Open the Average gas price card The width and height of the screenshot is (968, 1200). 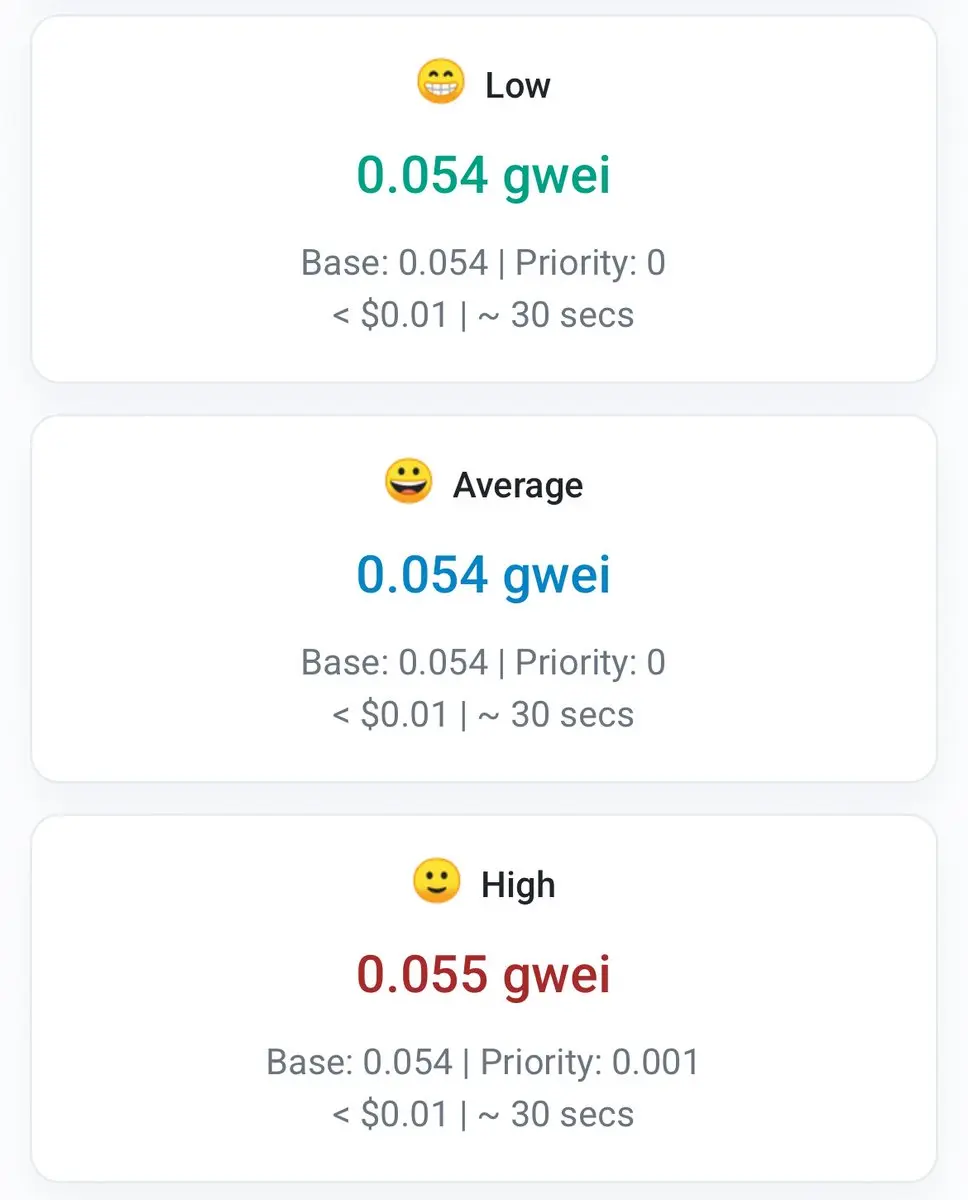click(x=484, y=599)
